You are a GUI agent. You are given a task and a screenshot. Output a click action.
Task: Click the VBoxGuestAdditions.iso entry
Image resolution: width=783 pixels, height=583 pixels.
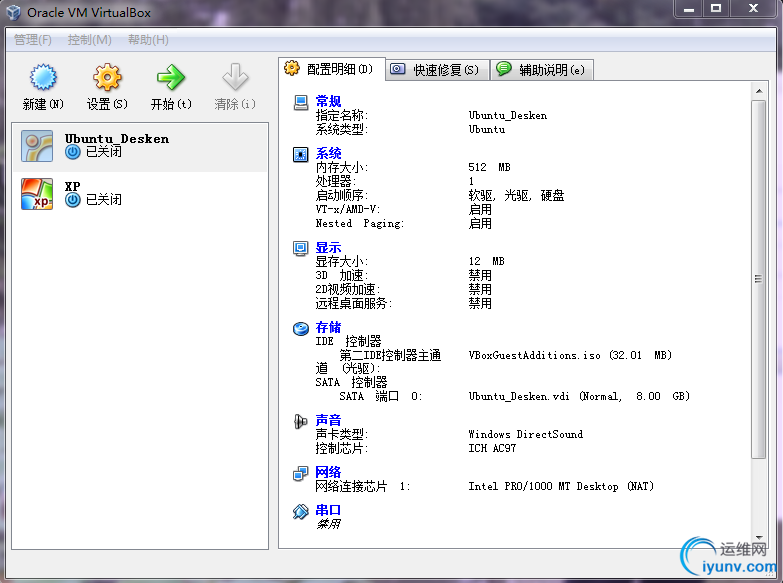pyautogui.click(x=570, y=355)
